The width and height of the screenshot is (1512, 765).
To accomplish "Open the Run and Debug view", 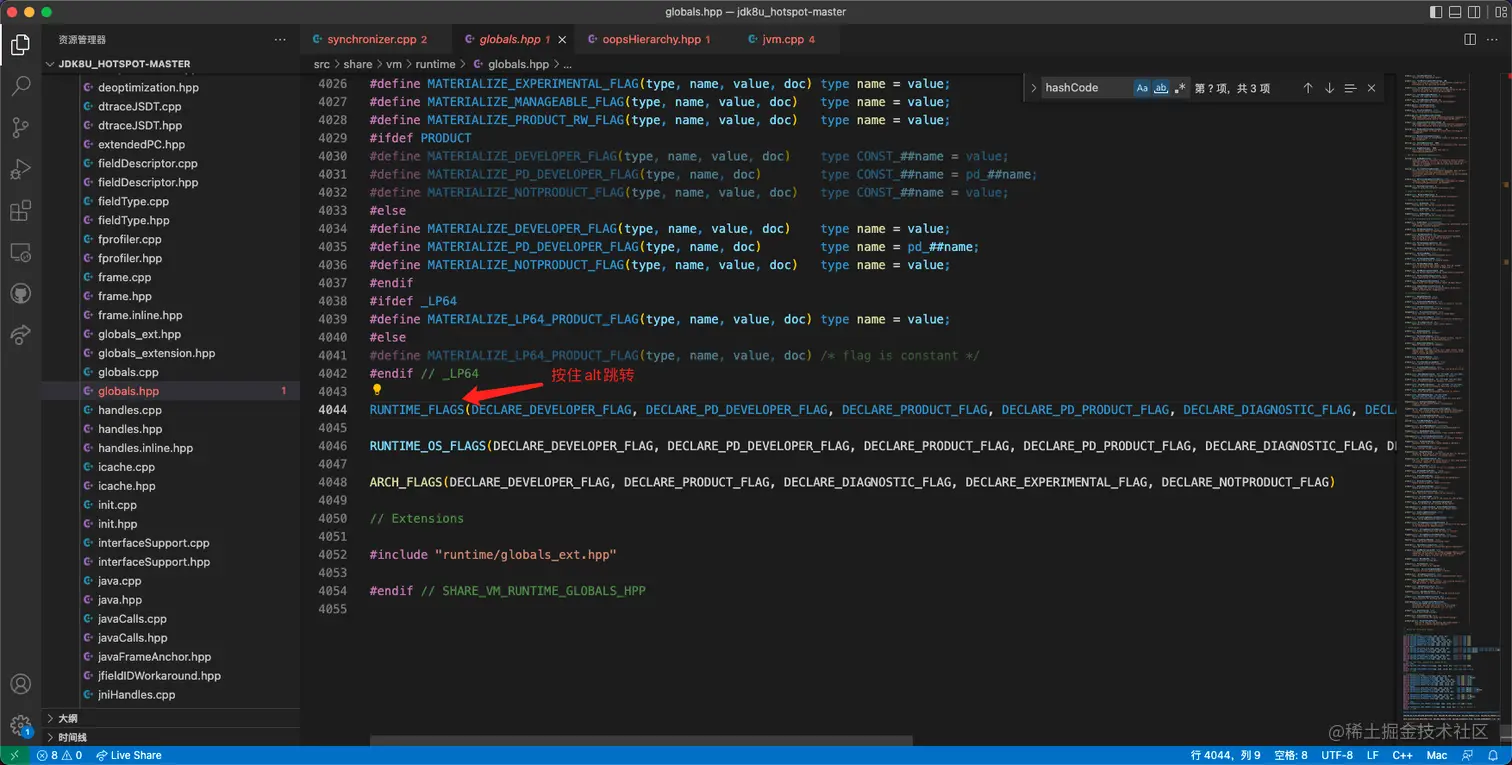I will [x=20, y=170].
